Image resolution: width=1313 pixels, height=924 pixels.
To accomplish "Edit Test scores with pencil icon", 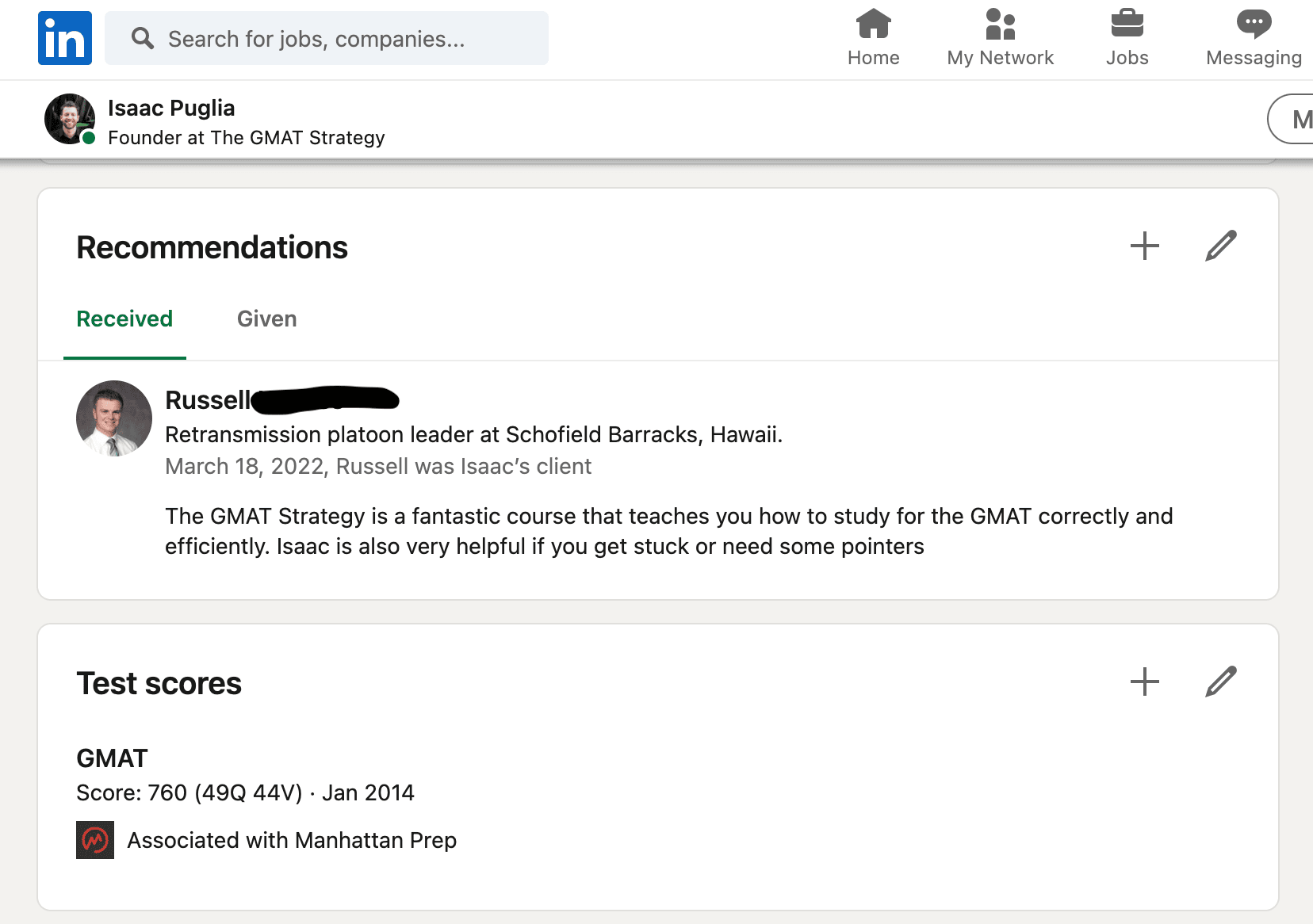I will tap(1220, 682).
